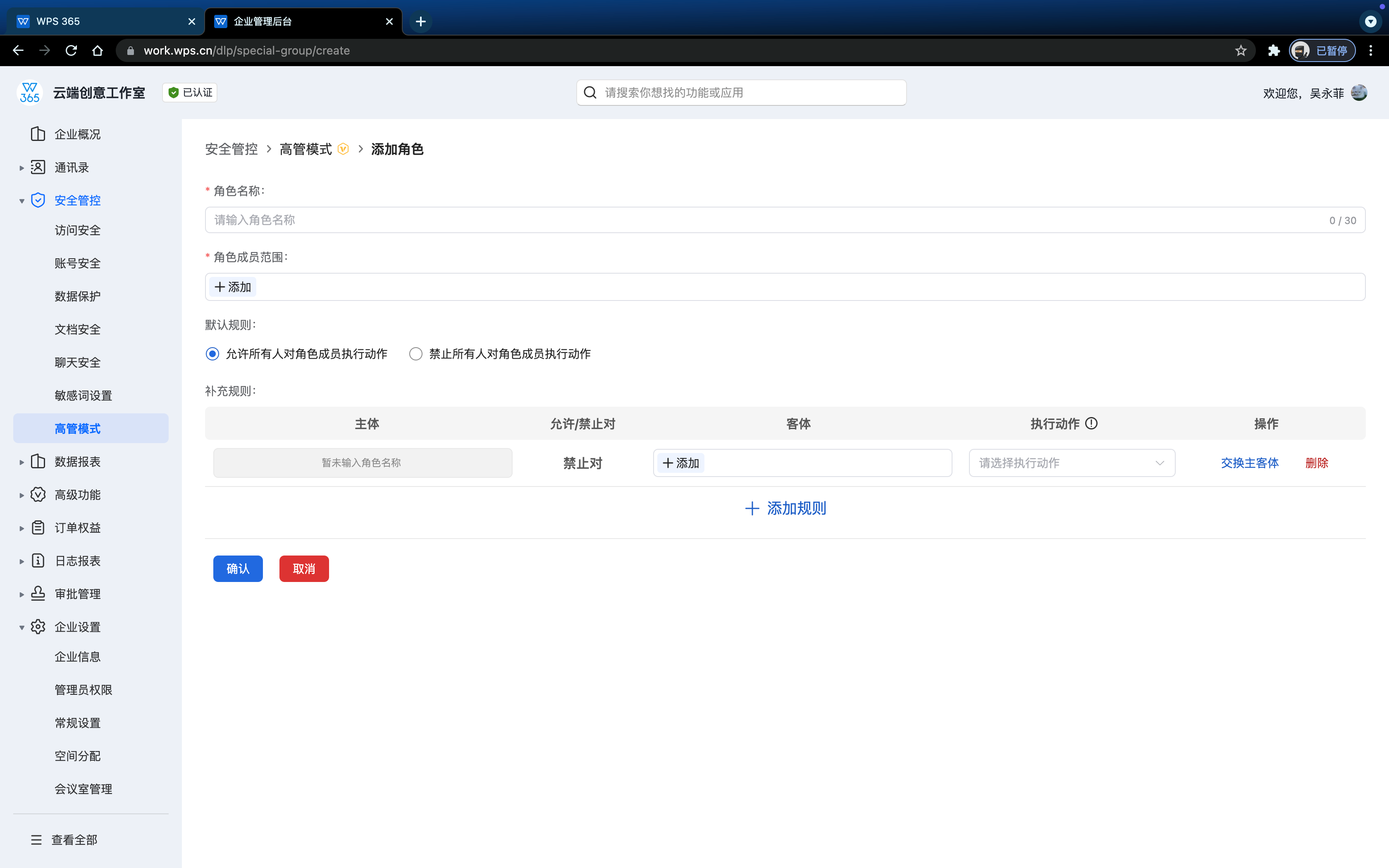Expand the 日志报表 sidebar arrow
This screenshot has height=868, width=1389.
[21, 561]
